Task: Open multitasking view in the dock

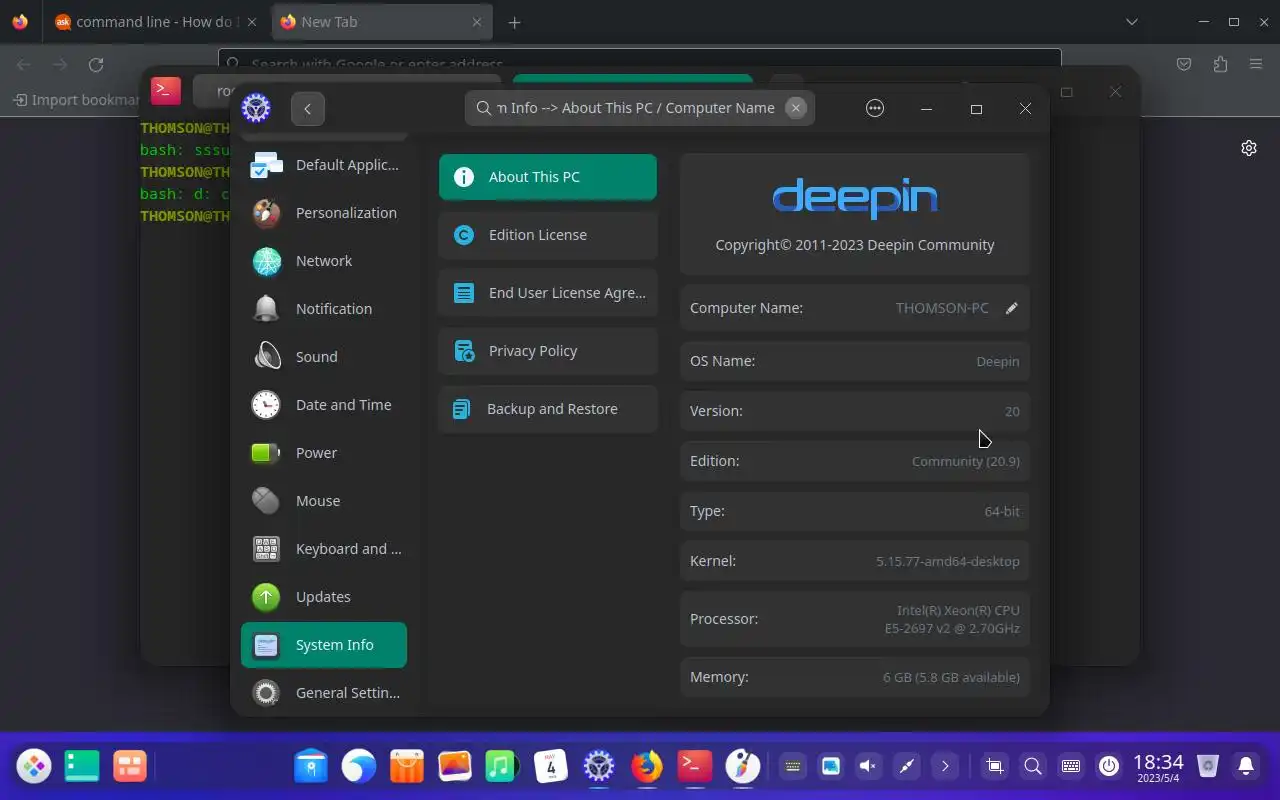Action: (x=130, y=767)
